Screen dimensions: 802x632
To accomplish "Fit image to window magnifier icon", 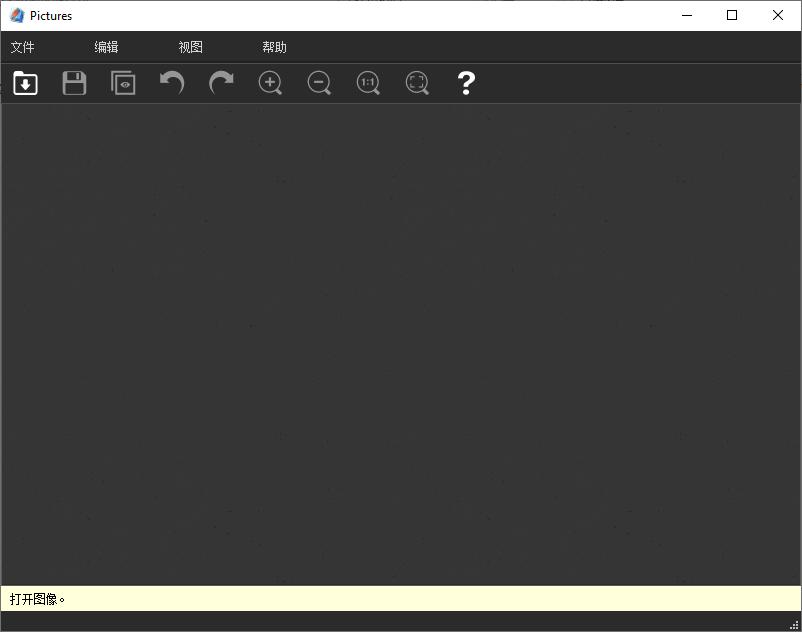I will (417, 83).
